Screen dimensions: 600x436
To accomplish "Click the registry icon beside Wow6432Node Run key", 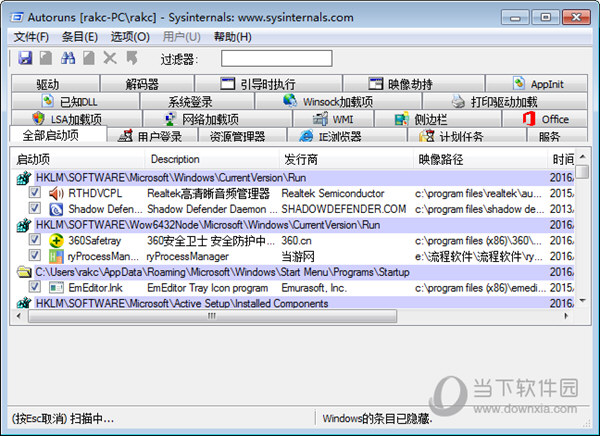I will (24, 225).
